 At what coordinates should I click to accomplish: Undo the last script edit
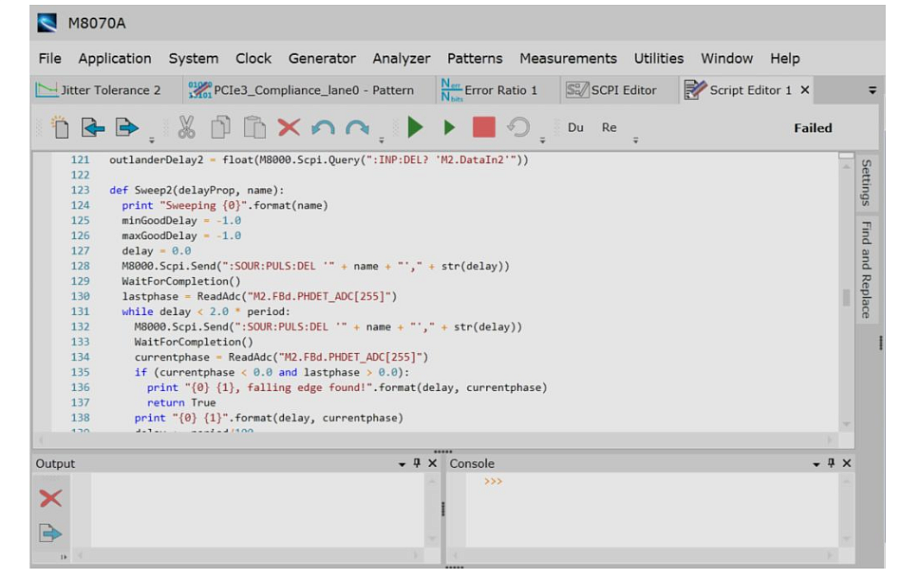(323, 127)
